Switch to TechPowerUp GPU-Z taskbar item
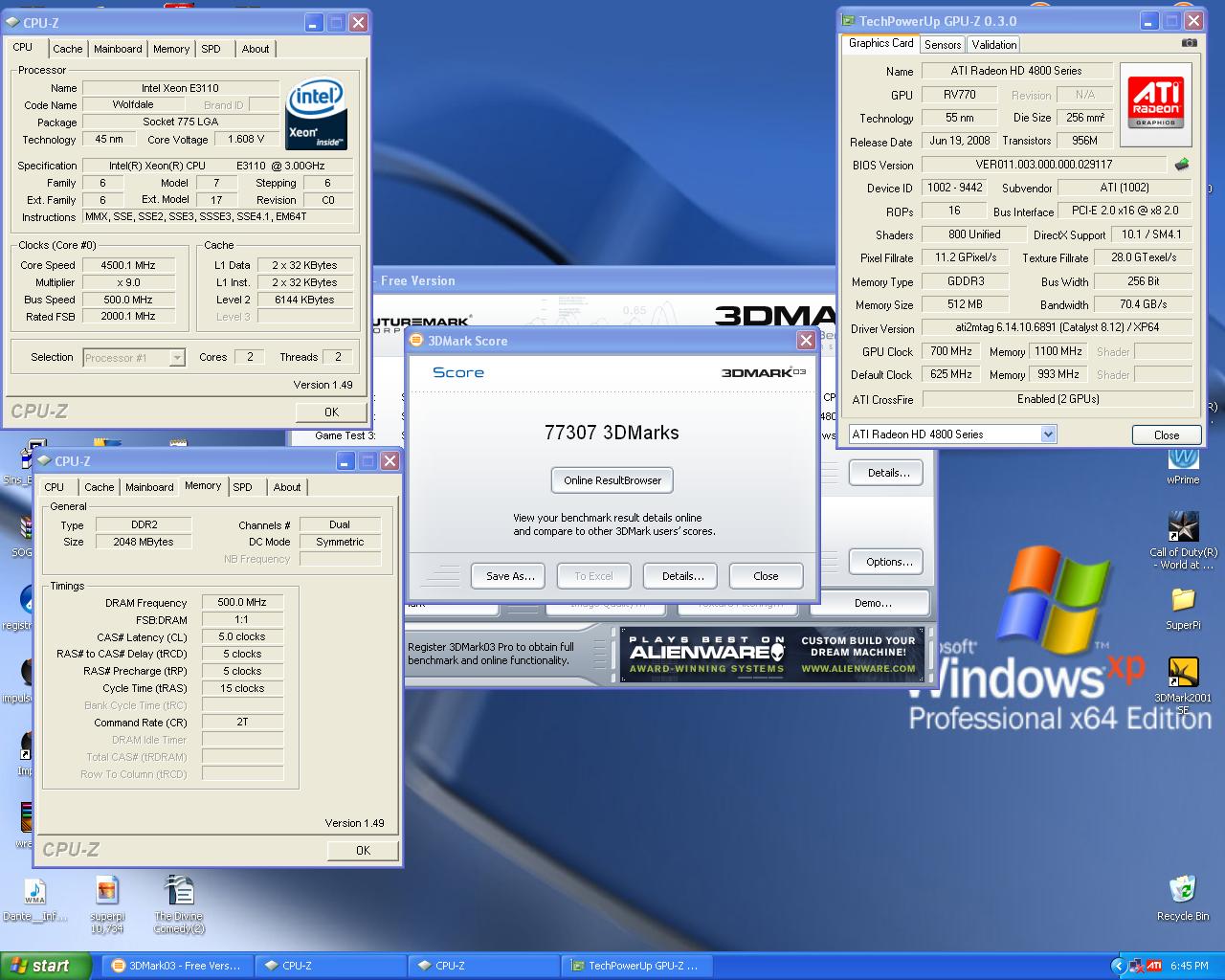The width and height of the screenshot is (1225, 980). click(x=635, y=966)
